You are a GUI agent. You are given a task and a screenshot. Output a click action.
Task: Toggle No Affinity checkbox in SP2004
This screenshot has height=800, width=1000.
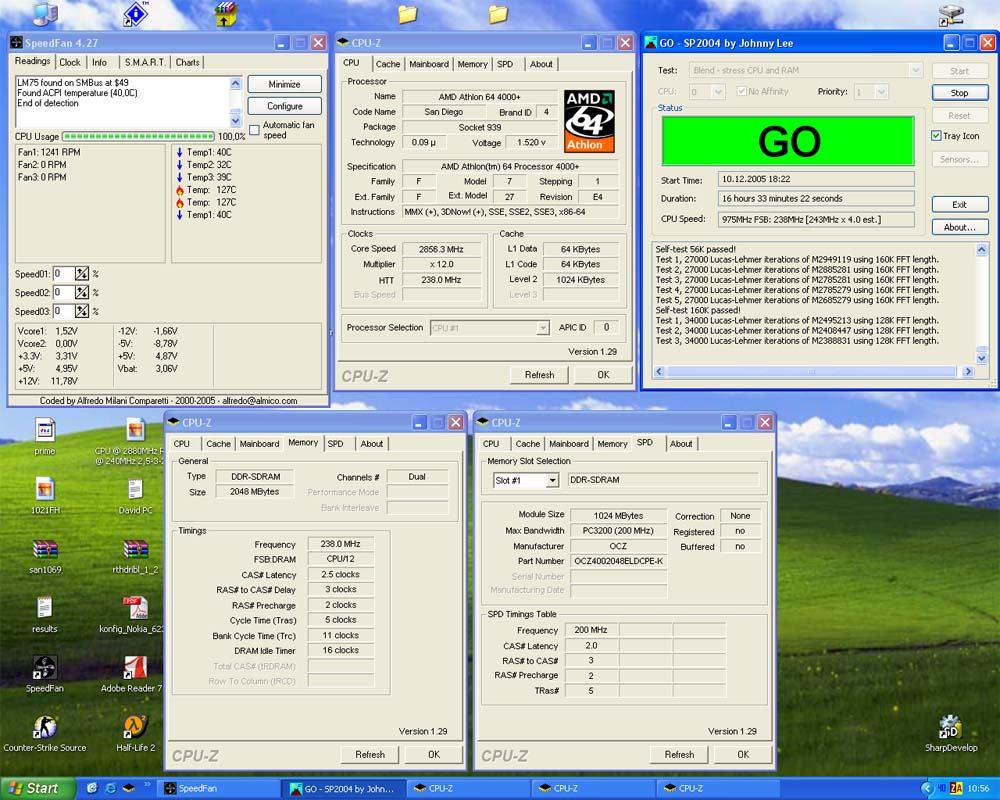point(741,91)
